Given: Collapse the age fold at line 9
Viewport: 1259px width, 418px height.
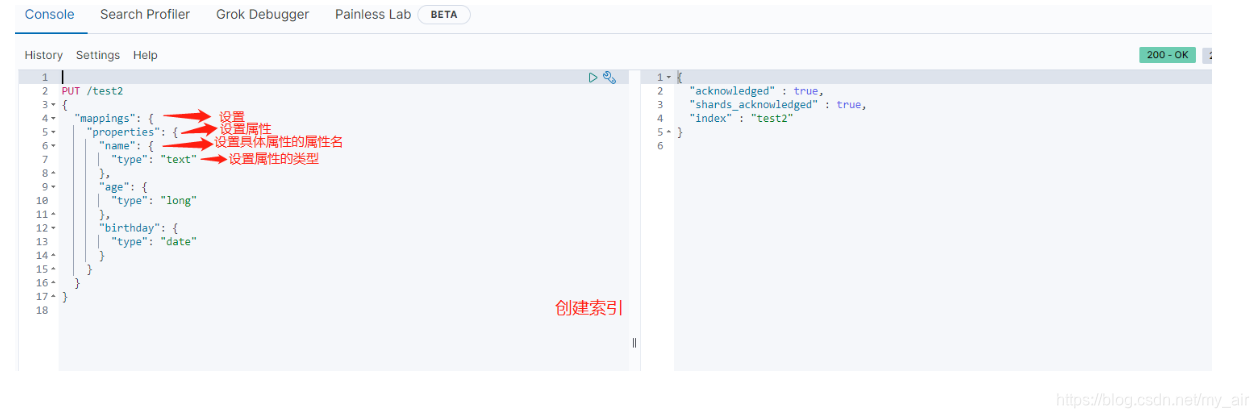Looking at the screenshot, I should 53,187.
